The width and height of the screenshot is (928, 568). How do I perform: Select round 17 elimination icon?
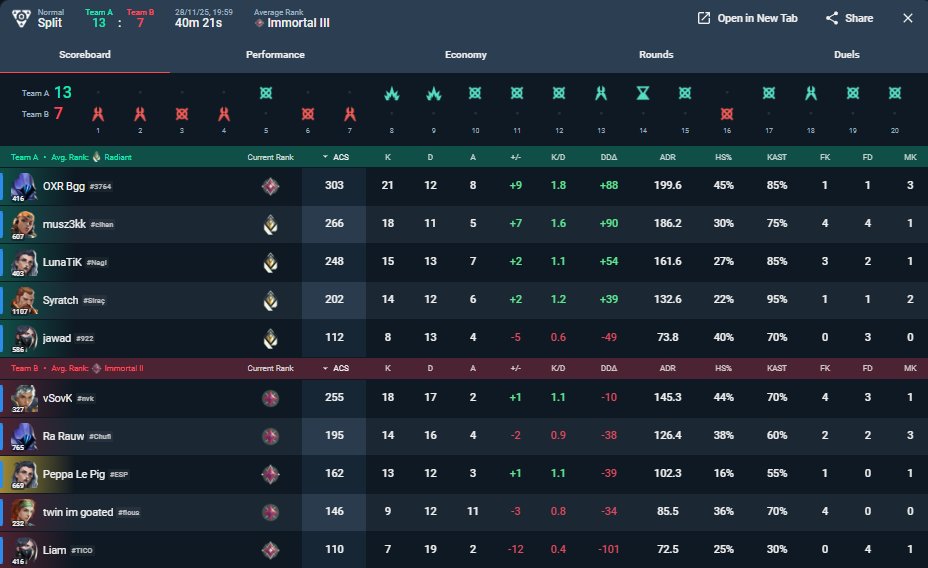pos(769,93)
